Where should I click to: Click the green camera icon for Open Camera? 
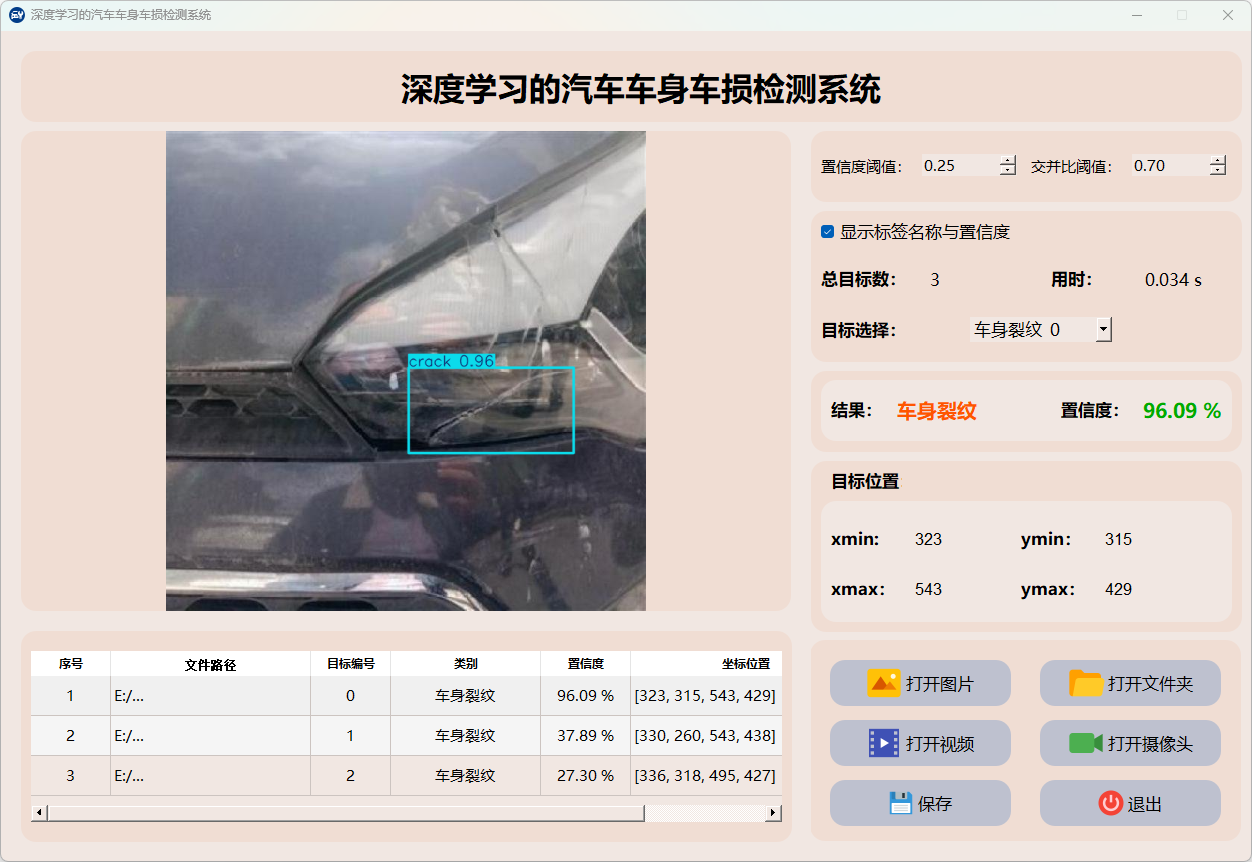click(x=1086, y=743)
